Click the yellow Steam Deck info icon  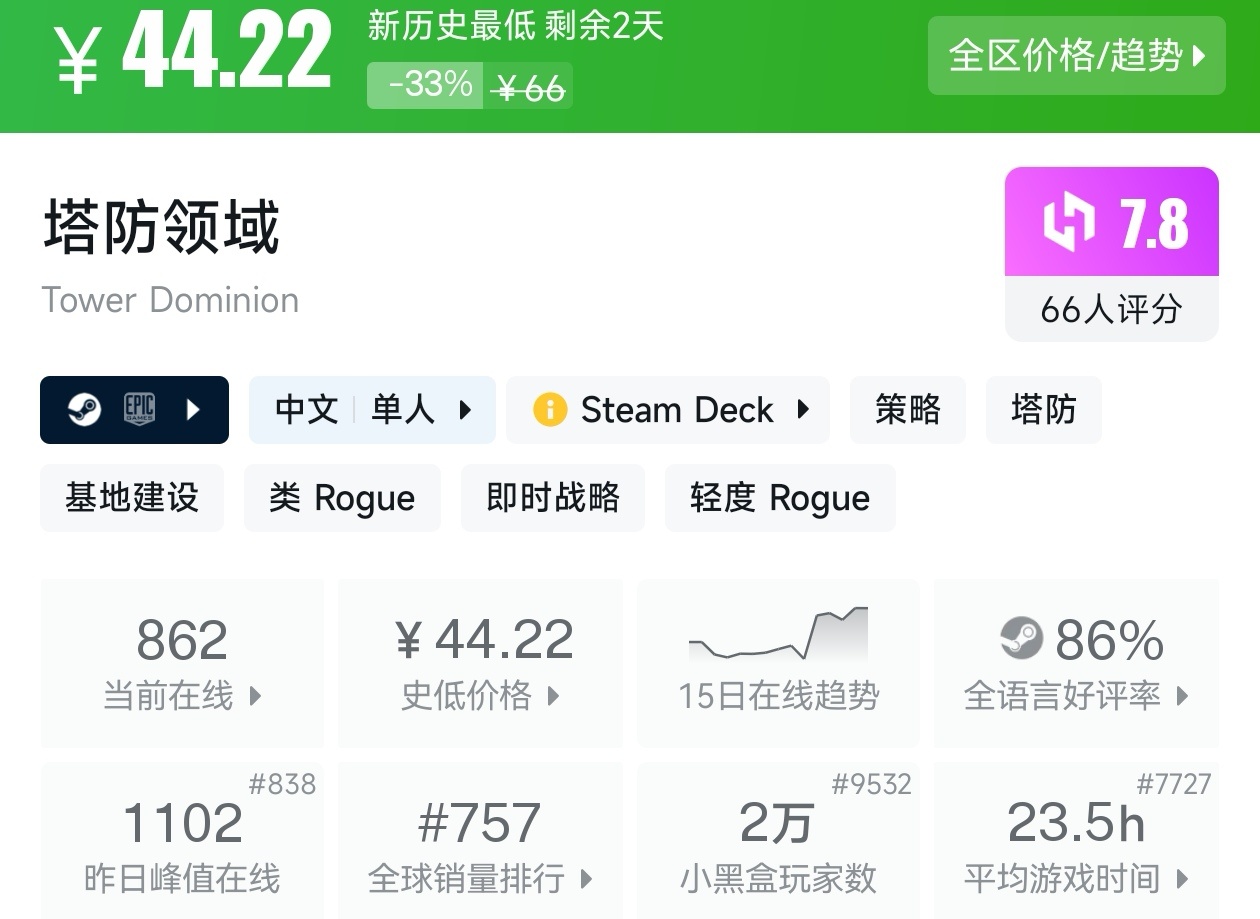(549, 410)
